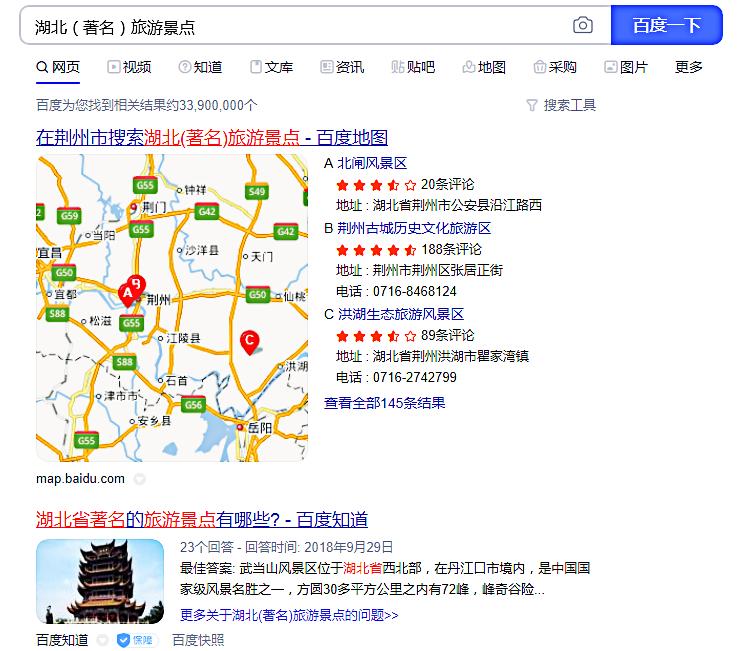Click 20条评论 text
Viewport: 740px width, 651px height.
[447, 185]
